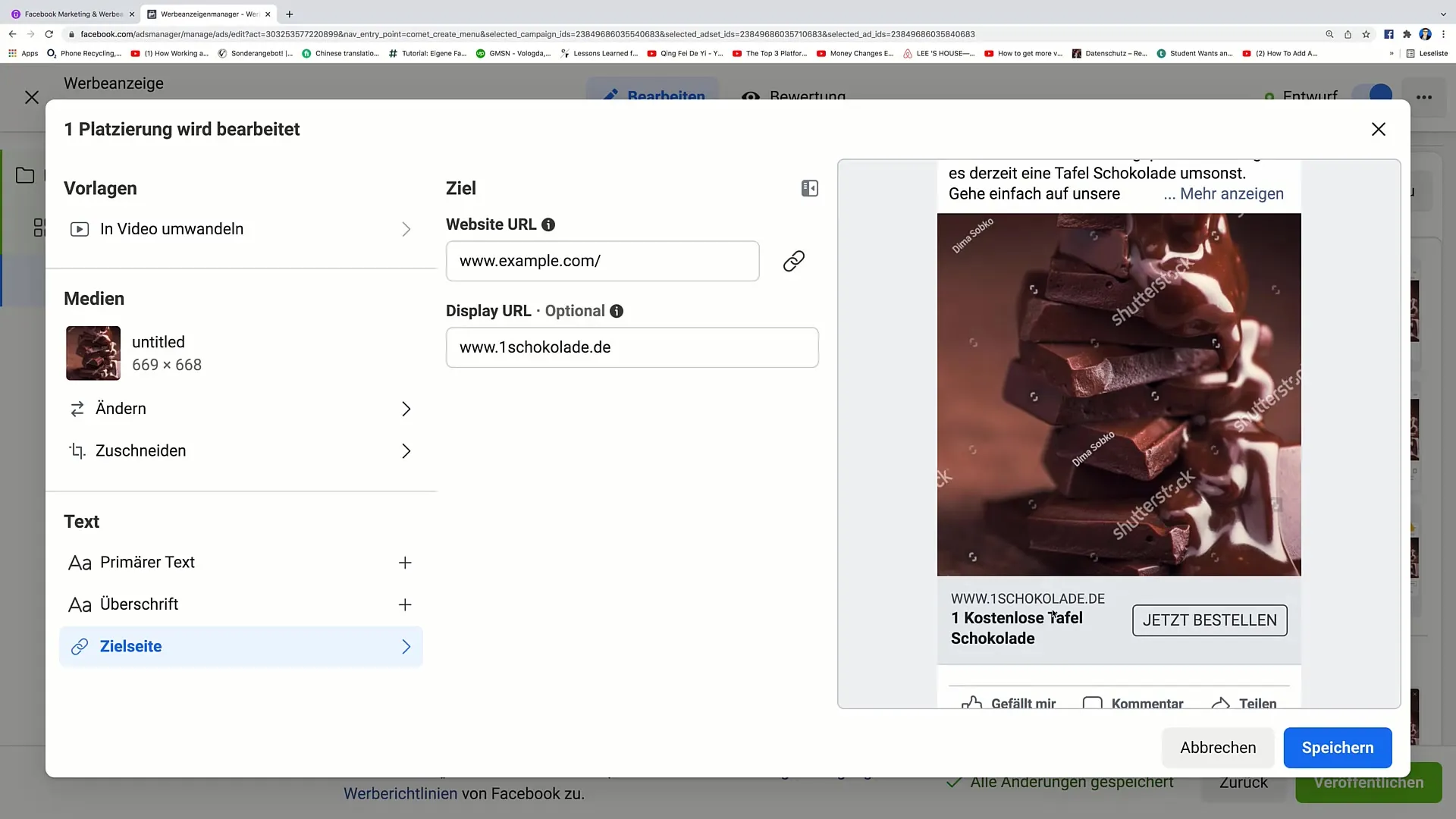Screen dimensions: 1456x819
Task: Click the Mehr anzeigen link in preview
Action: [x=1231, y=194]
